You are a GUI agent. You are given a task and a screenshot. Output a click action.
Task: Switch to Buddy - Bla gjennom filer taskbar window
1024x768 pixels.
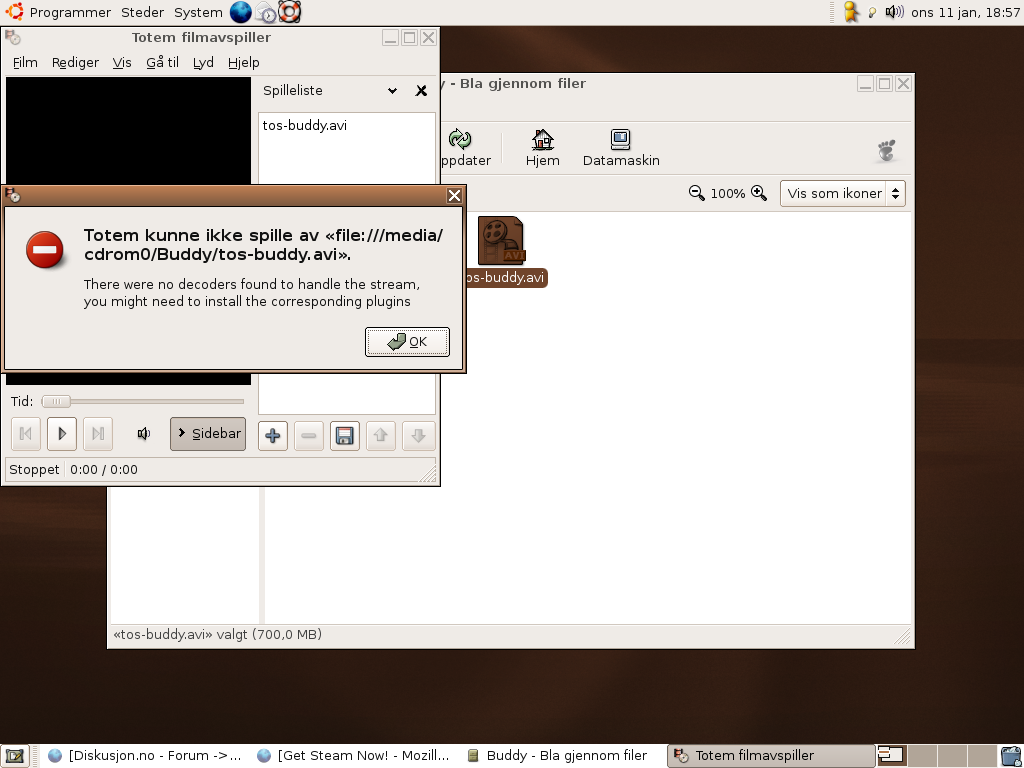tap(558, 756)
